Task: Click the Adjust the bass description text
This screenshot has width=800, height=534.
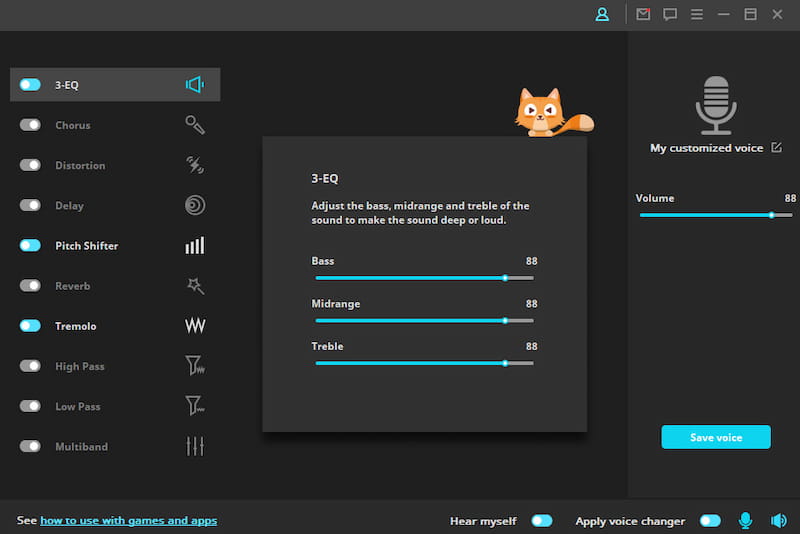Action: [x=420, y=213]
